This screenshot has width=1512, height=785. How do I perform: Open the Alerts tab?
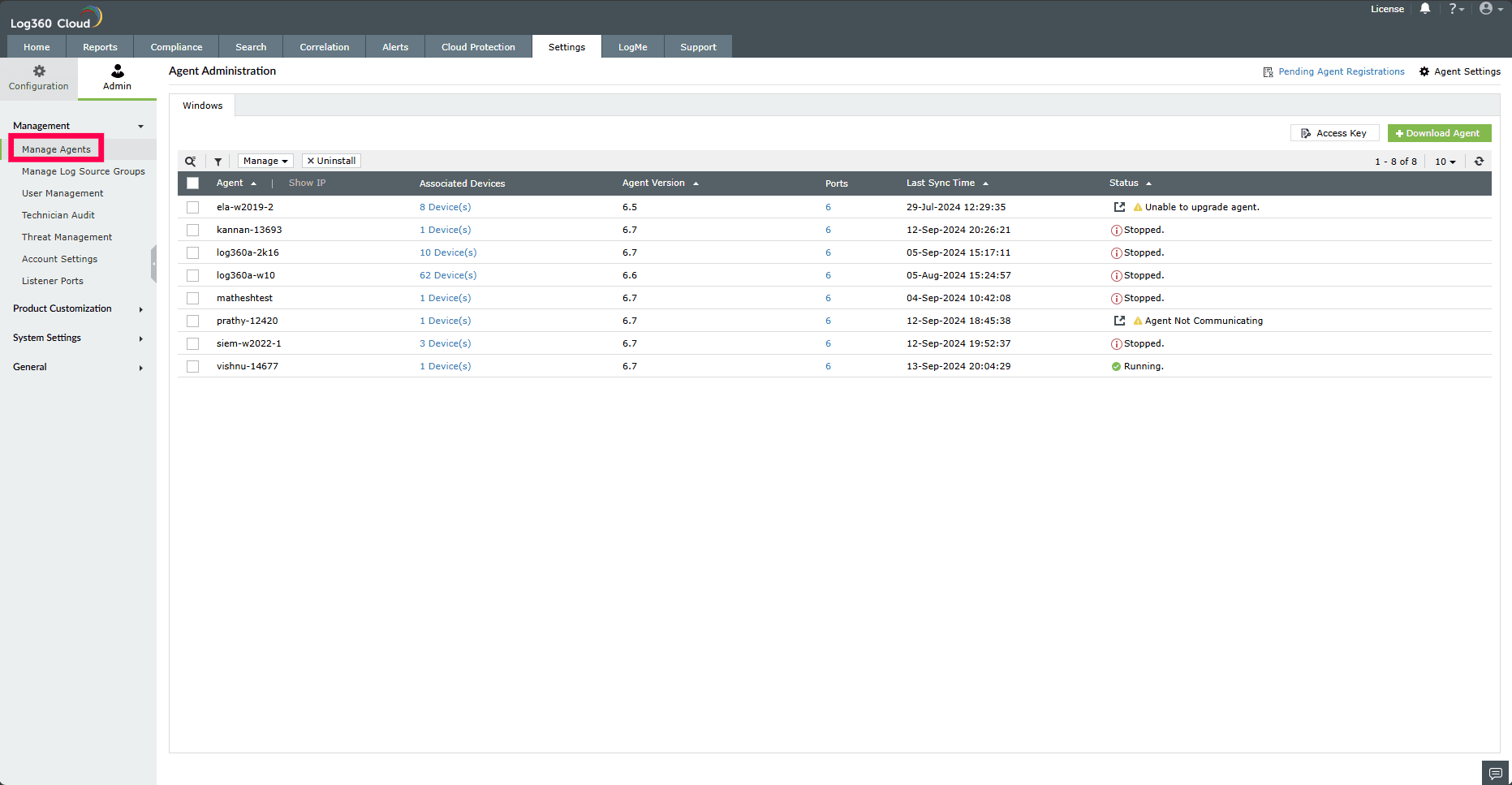pyautogui.click(x=395, y=47)
